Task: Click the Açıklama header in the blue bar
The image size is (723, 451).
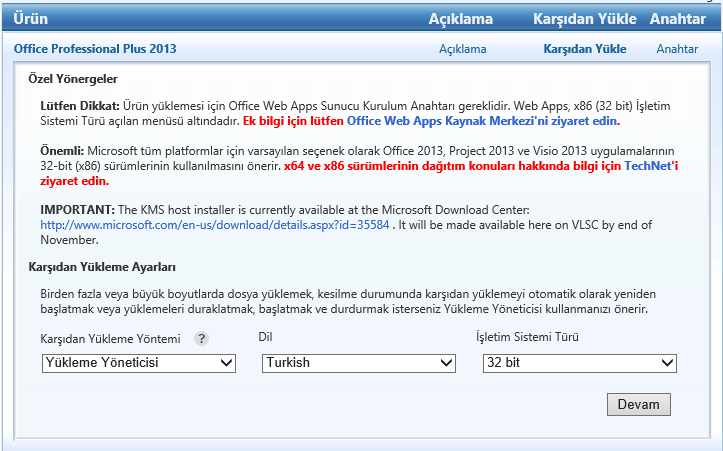Action: [461, 18]
